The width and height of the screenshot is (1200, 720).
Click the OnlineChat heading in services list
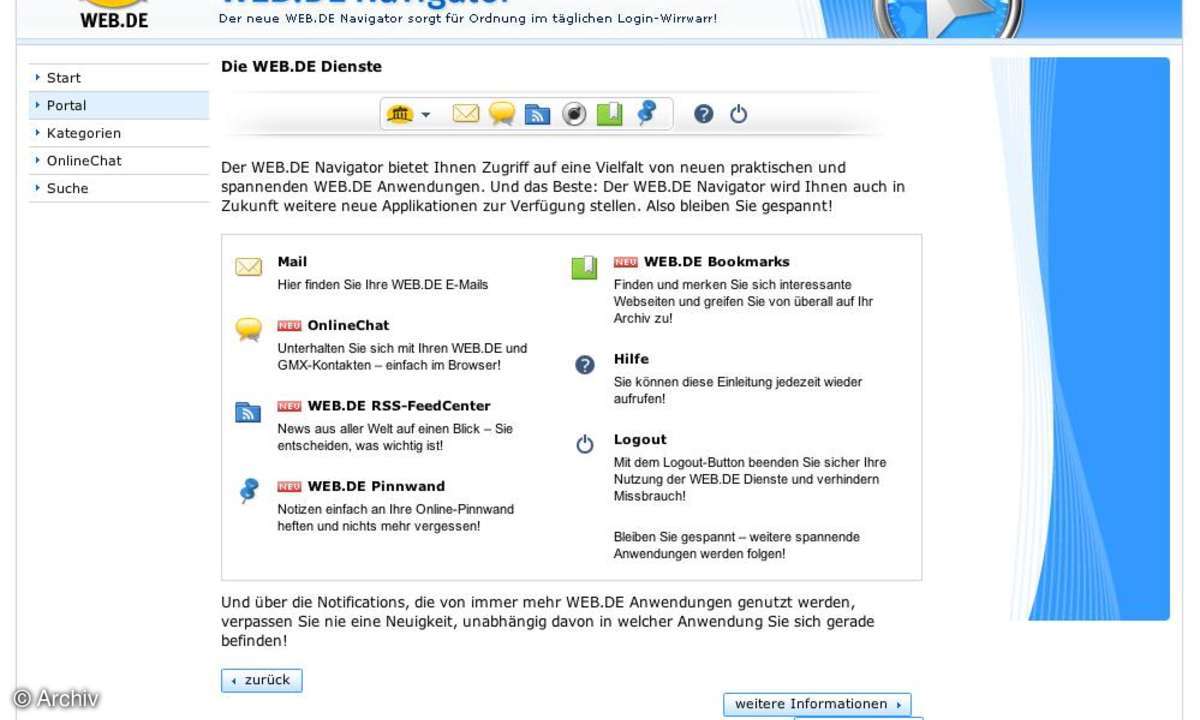348,325
